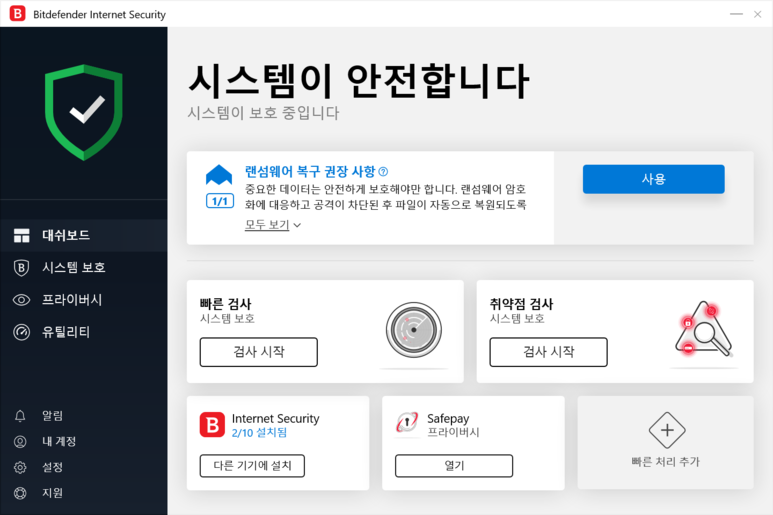Viewport: 773px width, 515px height.
Task: Click the plus diamond icon for 빠른 처리 추가
Action: (667, 430)
